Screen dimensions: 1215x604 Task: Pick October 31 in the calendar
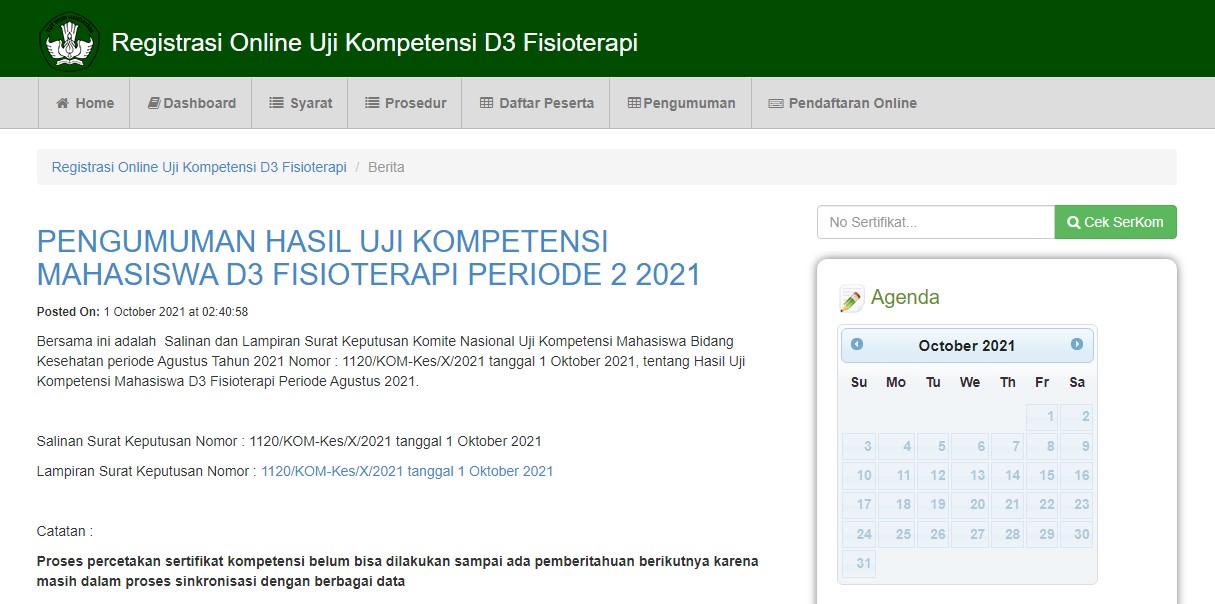859,563
